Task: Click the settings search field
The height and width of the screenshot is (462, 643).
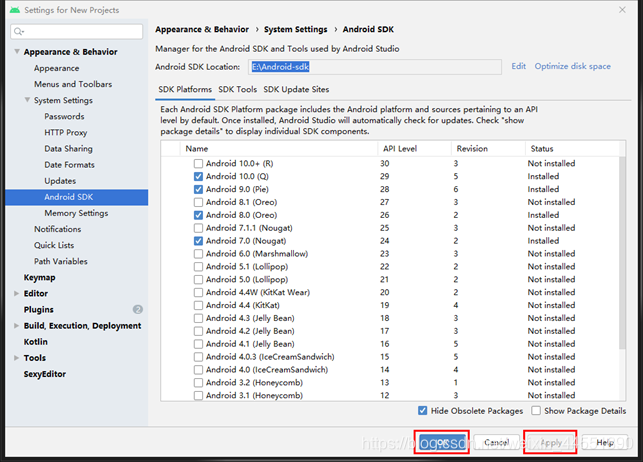Action: pyautogui.click(x=77, y=32)
